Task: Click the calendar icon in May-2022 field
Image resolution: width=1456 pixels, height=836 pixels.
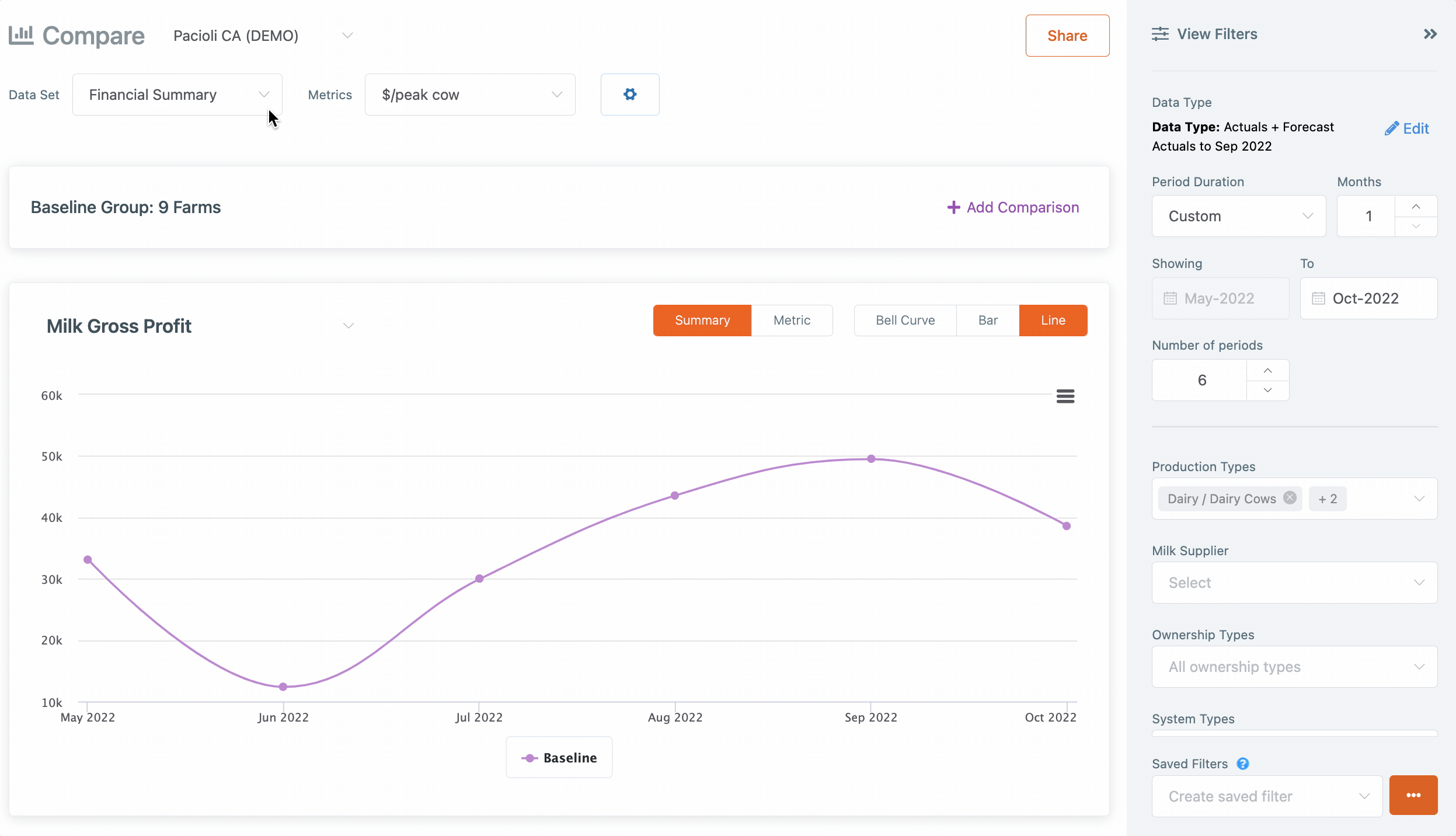Action: point(1170,298)
